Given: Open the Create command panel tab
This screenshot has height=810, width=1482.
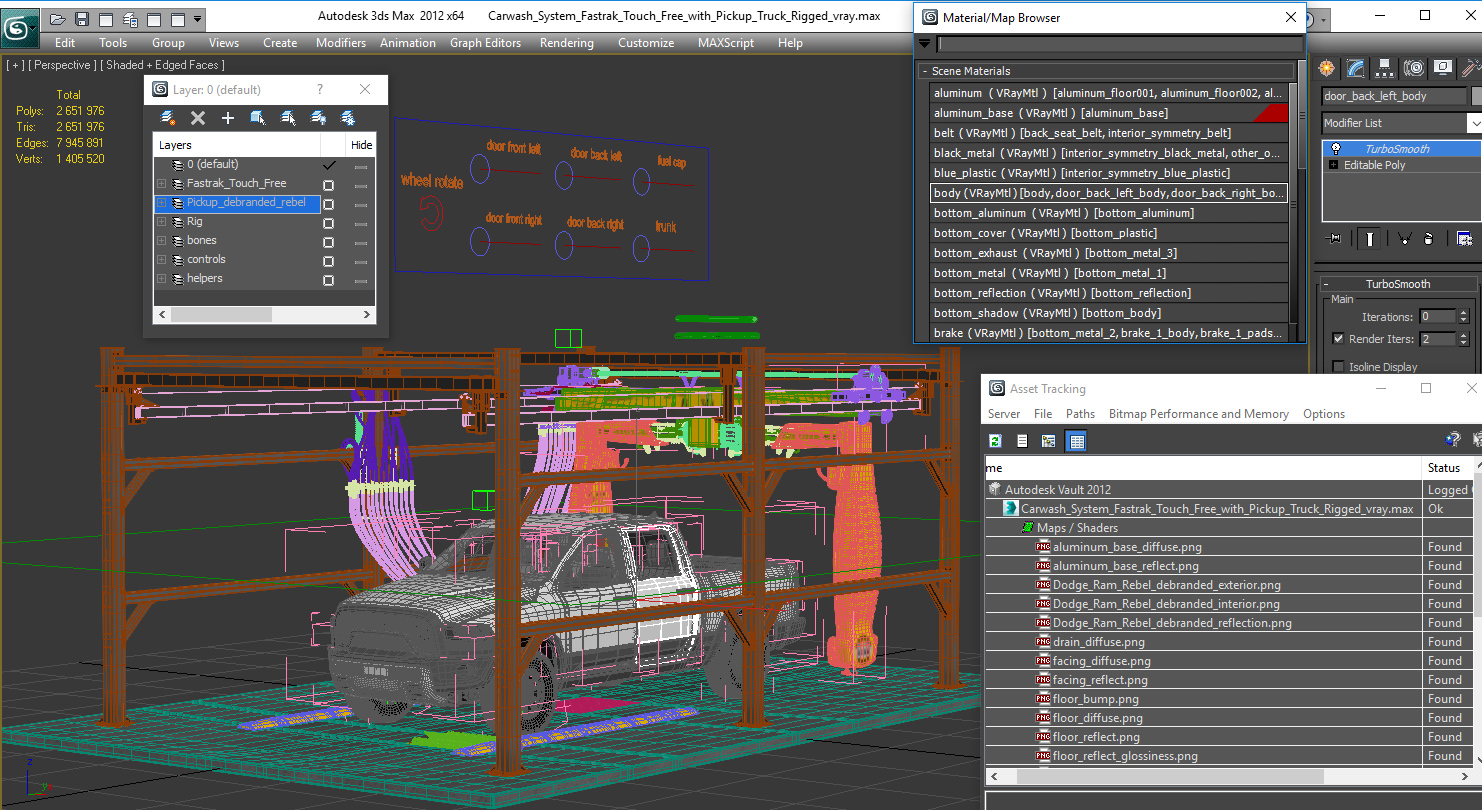Looking at the screenshot, I should 1326,68.
